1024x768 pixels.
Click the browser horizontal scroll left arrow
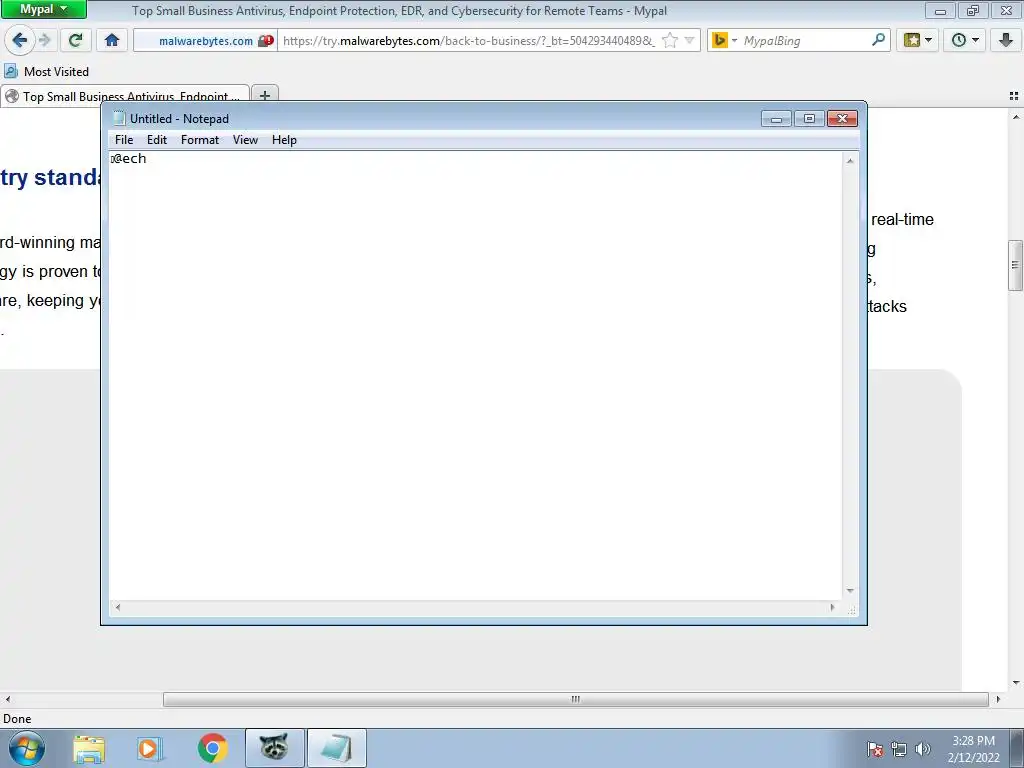click(7, 699)
